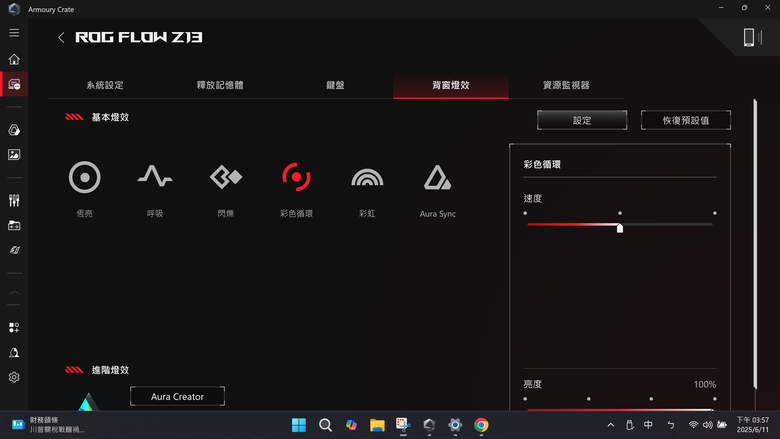Viewport: 780px width, 439px height.
Task: Open Google Chrome from taskbar
Action: 481,425
